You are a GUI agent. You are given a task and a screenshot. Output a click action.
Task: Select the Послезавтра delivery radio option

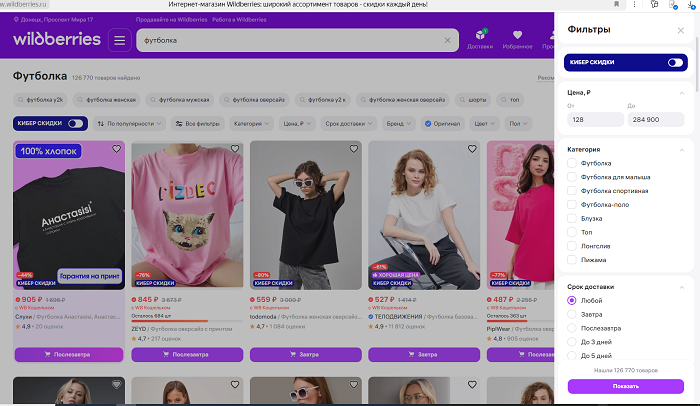571,328
